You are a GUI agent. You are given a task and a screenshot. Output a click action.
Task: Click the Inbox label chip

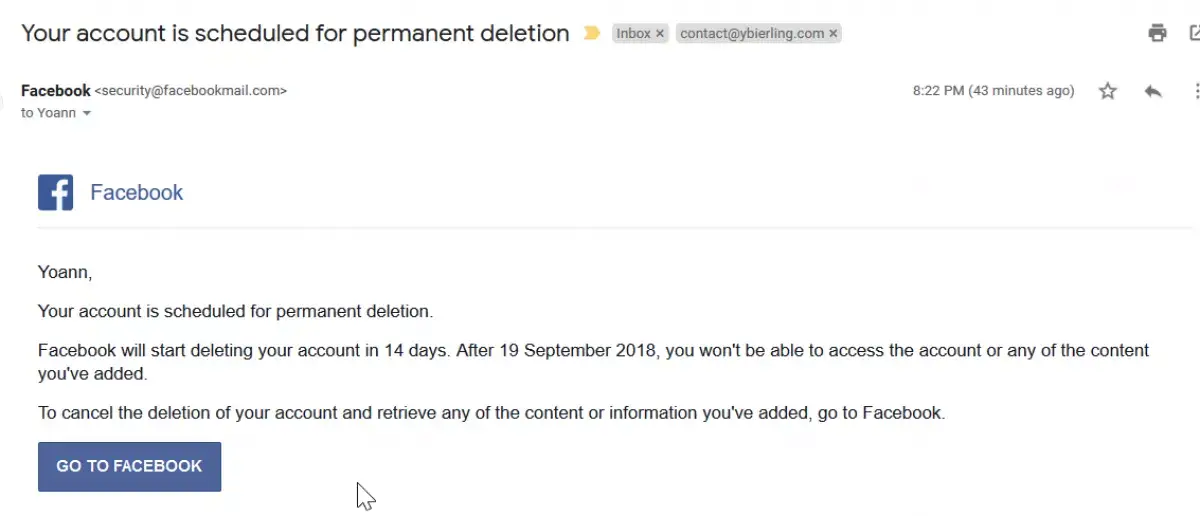633,33
